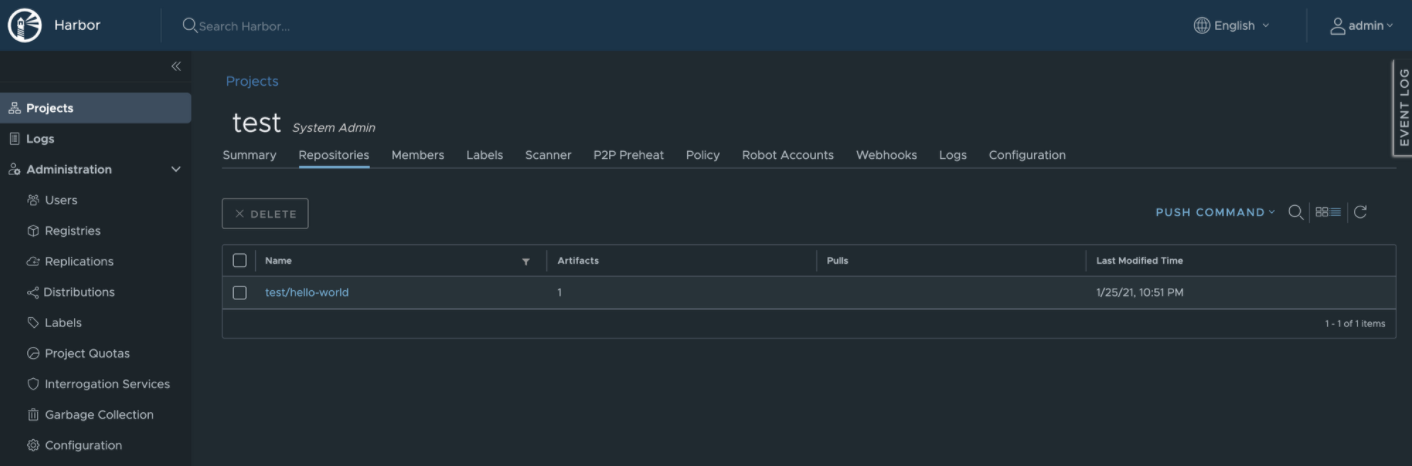Image resolution: width=1412 pixels, height=466 pixels.
Task: Click the Project Quotas icon
Action: point(33,354)
